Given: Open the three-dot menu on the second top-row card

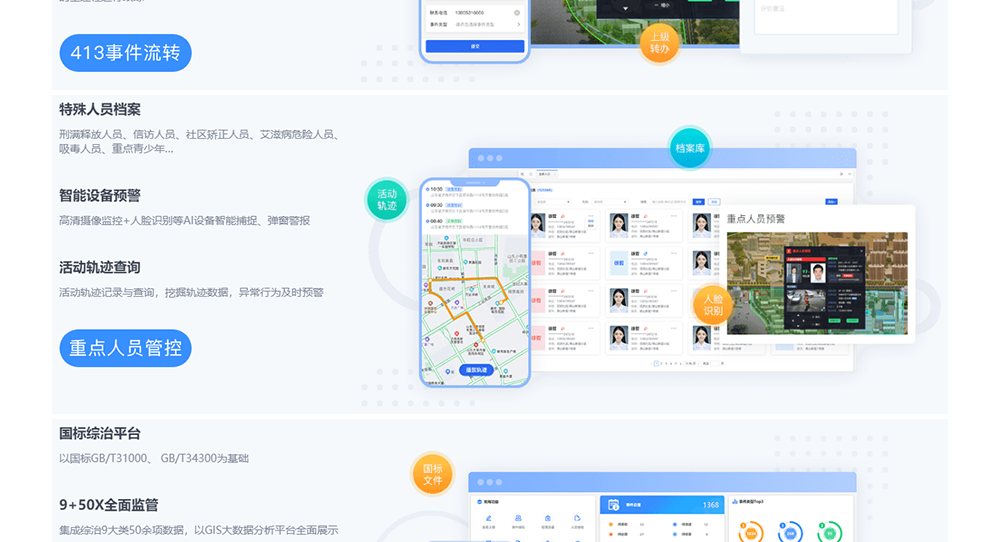Looking at the screenshot, I should click(x=673, y=216).
